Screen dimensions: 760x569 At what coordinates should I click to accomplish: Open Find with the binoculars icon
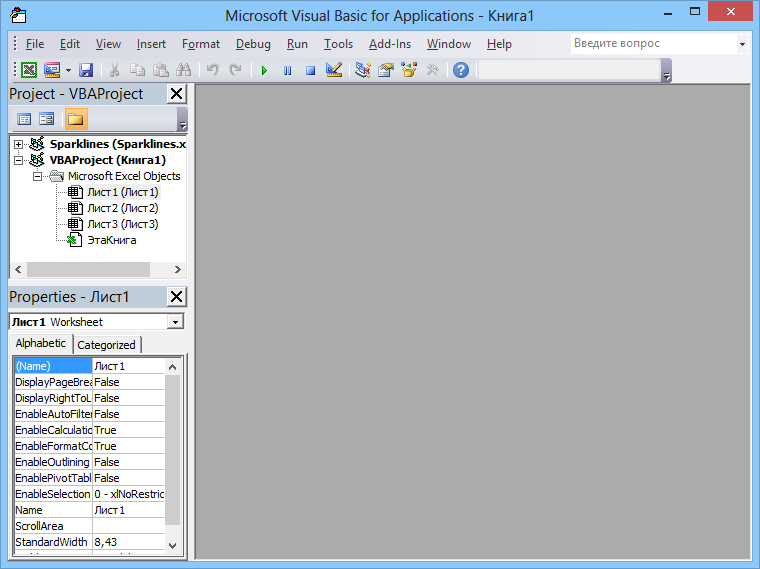[183, 70]
